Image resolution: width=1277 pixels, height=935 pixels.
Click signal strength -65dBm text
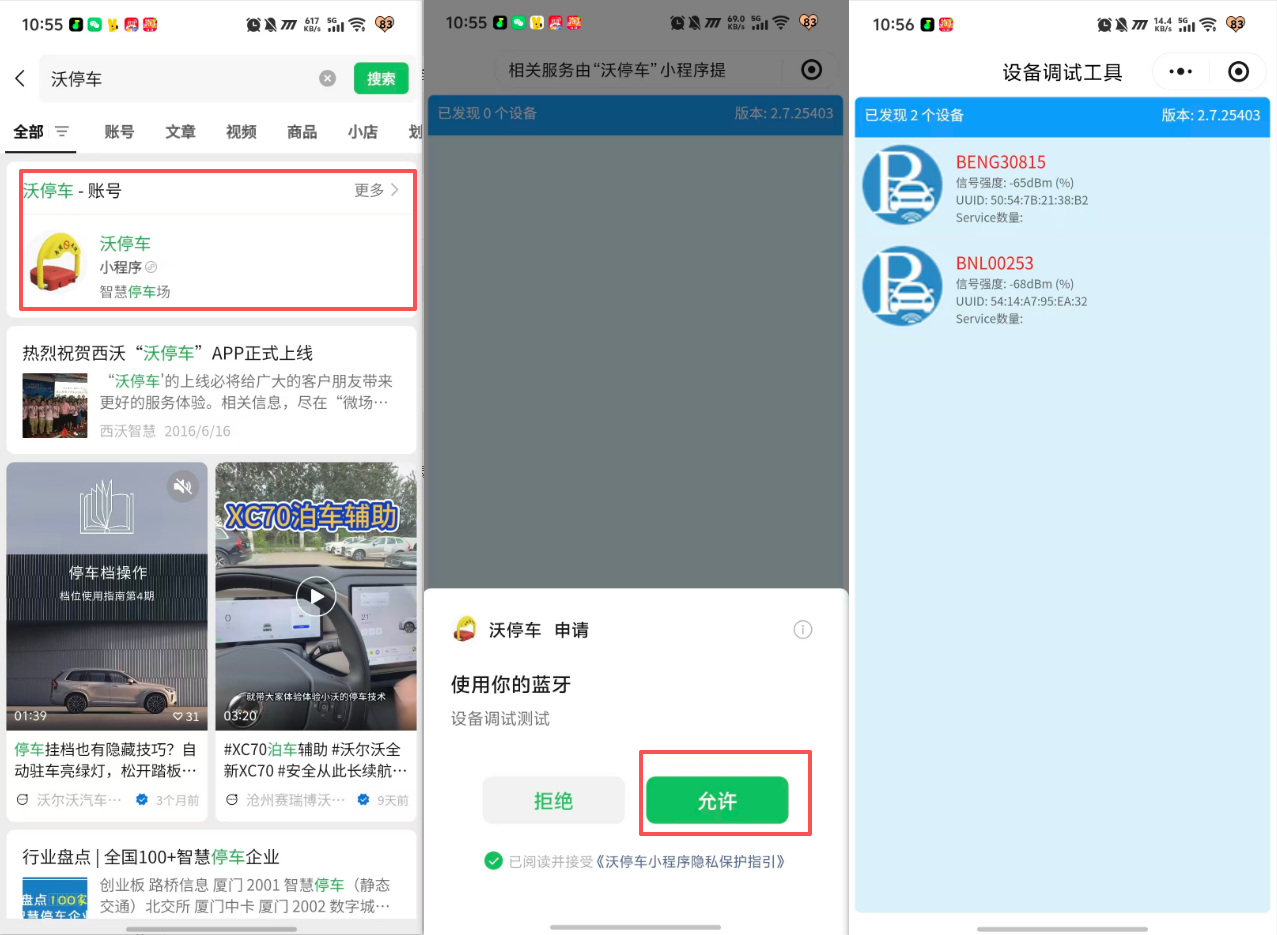[x=1014, y=183]
